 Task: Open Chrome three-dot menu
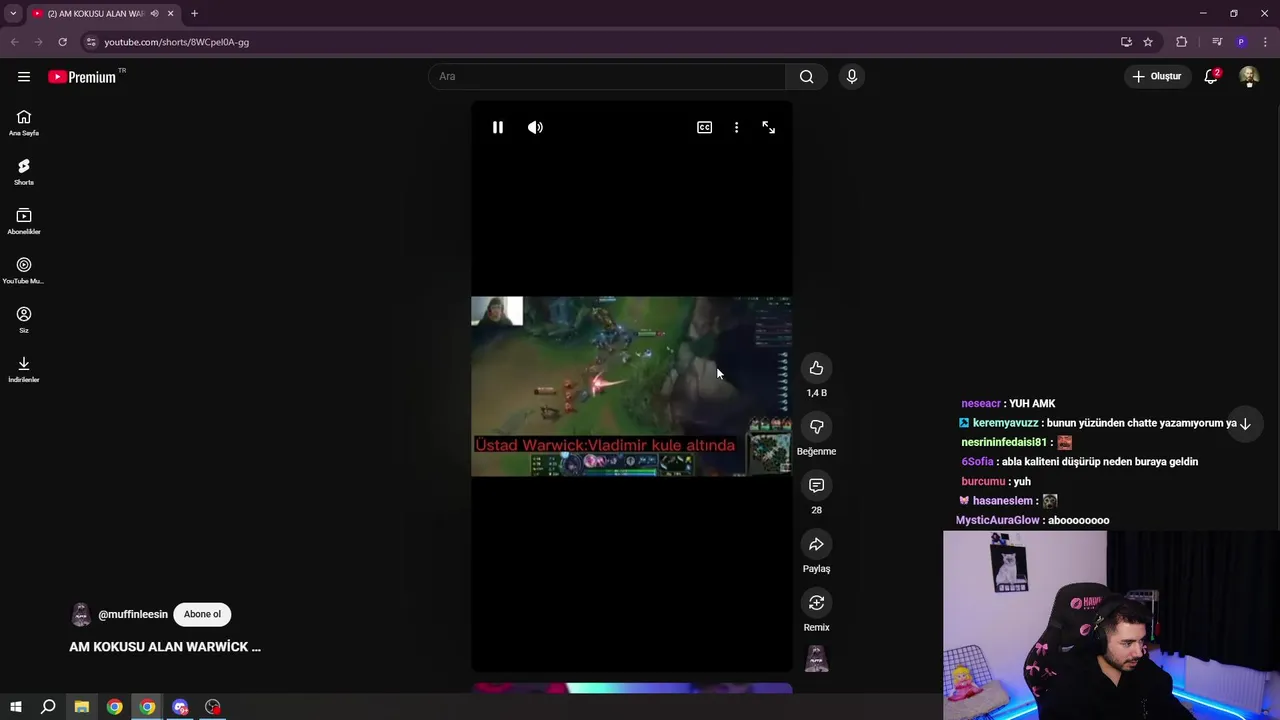point(1266,42)
